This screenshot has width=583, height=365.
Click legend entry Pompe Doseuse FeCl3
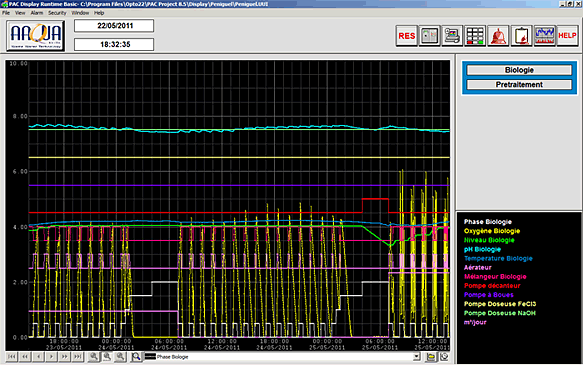click(500, 304)
